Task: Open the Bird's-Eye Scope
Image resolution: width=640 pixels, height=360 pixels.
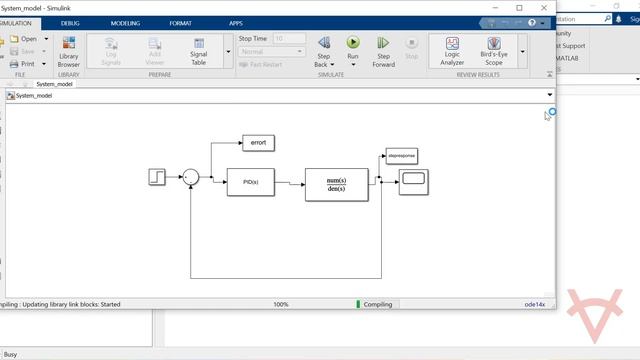Action: (x=494, y=51)
